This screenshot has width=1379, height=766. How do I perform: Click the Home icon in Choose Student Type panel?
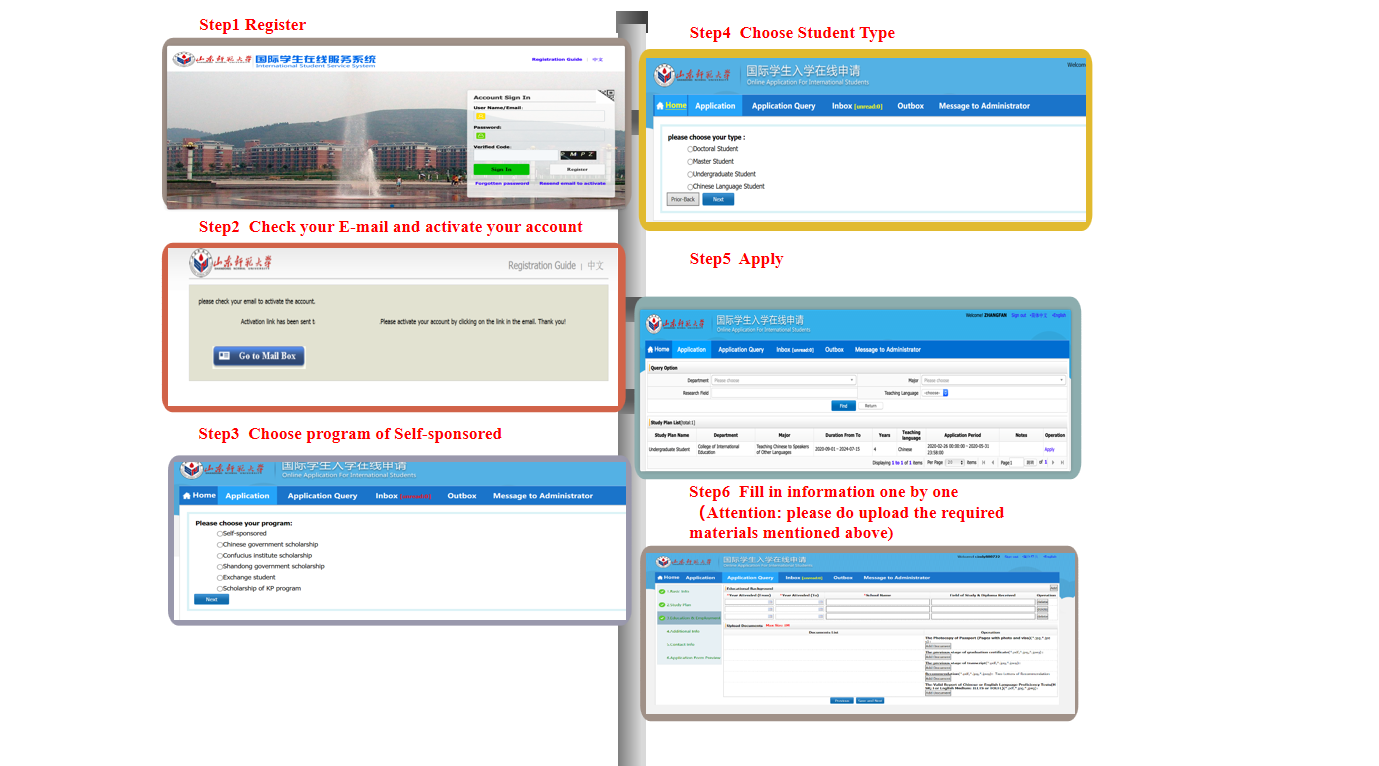coord(660,105)
